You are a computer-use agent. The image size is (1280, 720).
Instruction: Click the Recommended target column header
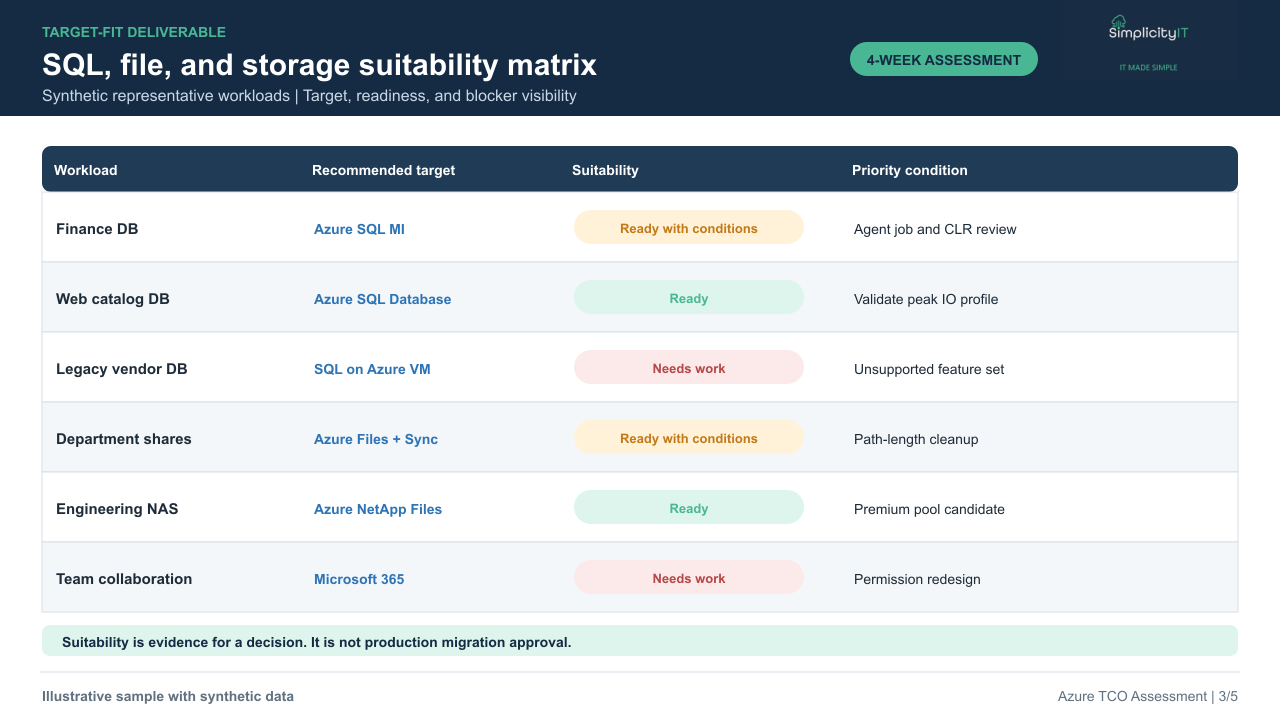(383, 170)
